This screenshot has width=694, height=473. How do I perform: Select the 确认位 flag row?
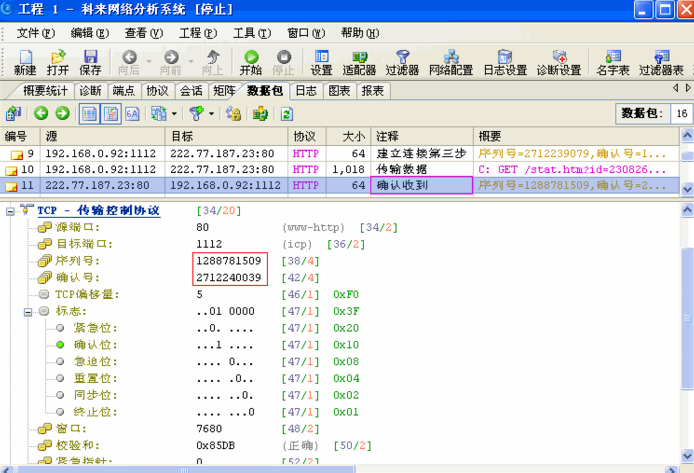207,345
